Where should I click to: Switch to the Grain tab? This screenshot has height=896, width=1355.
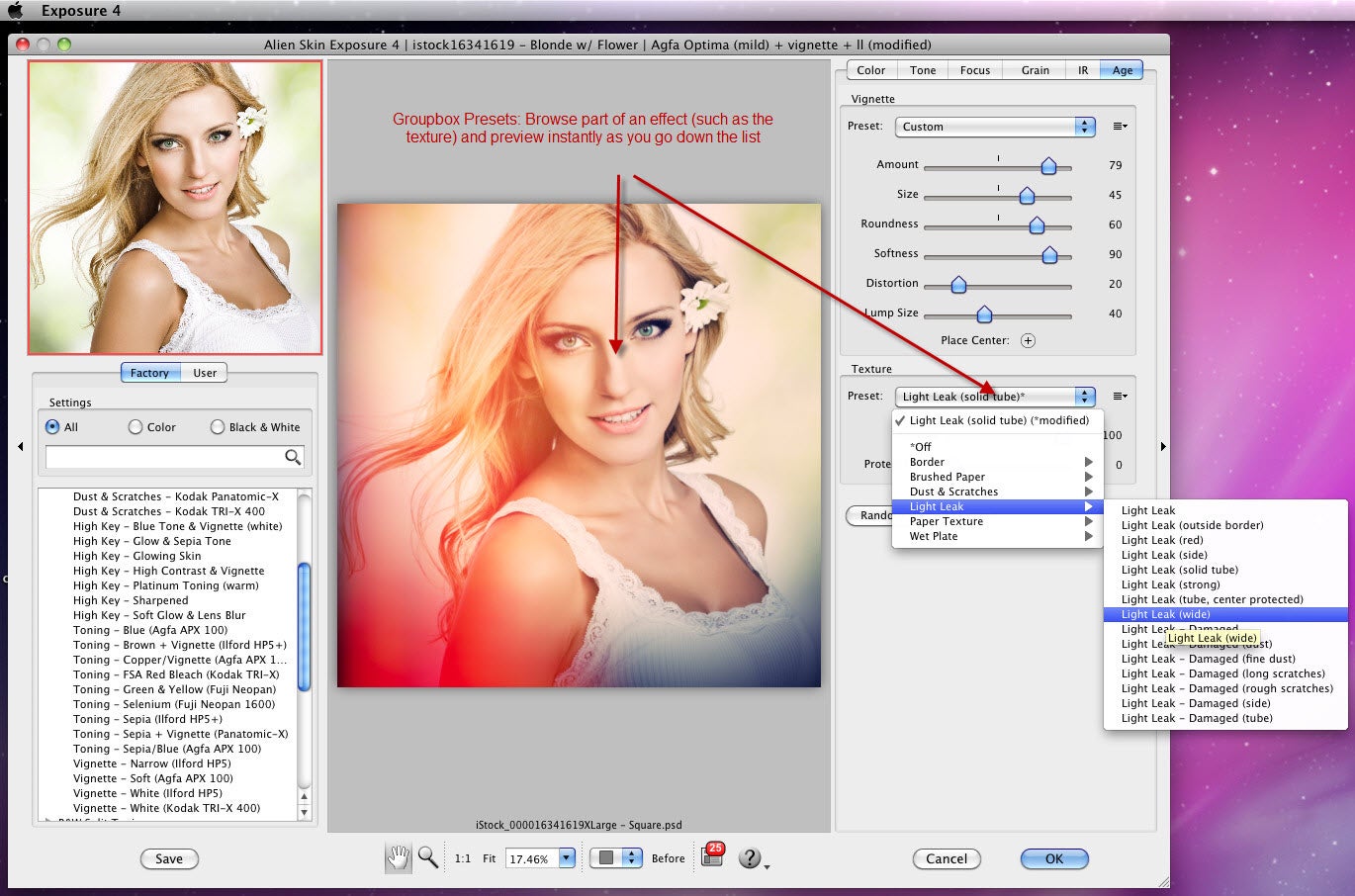1035,70
